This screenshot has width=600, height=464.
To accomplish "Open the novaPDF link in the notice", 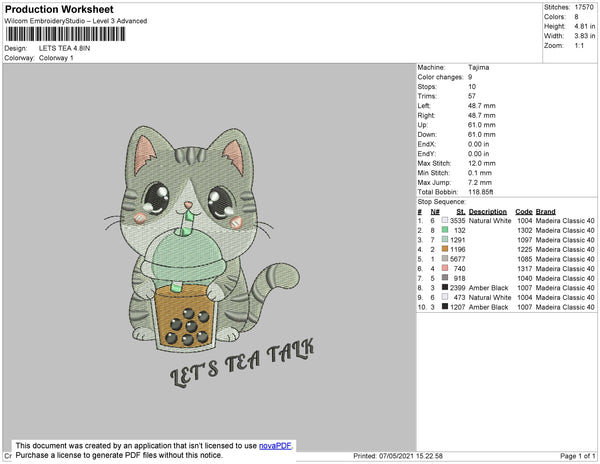I will [275, 446].
